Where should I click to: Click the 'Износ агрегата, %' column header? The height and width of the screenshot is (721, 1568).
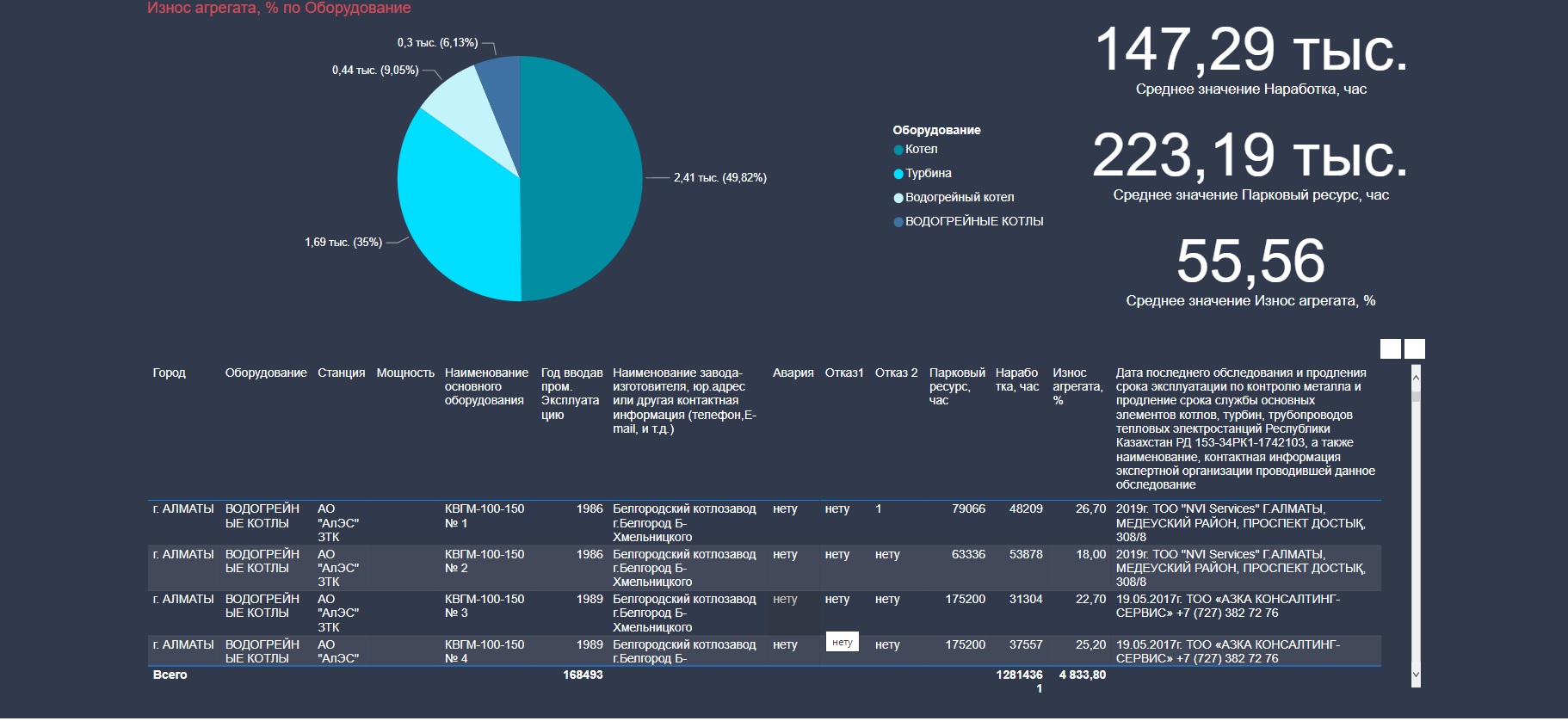(x=1077, y=386)
